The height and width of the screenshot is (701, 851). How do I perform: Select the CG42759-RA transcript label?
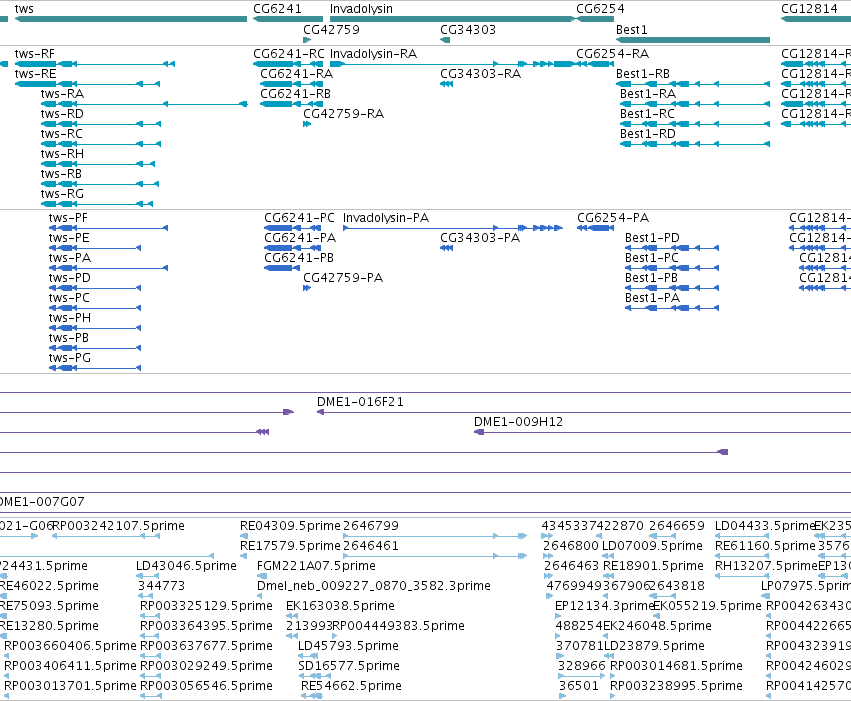coord(344,113)
